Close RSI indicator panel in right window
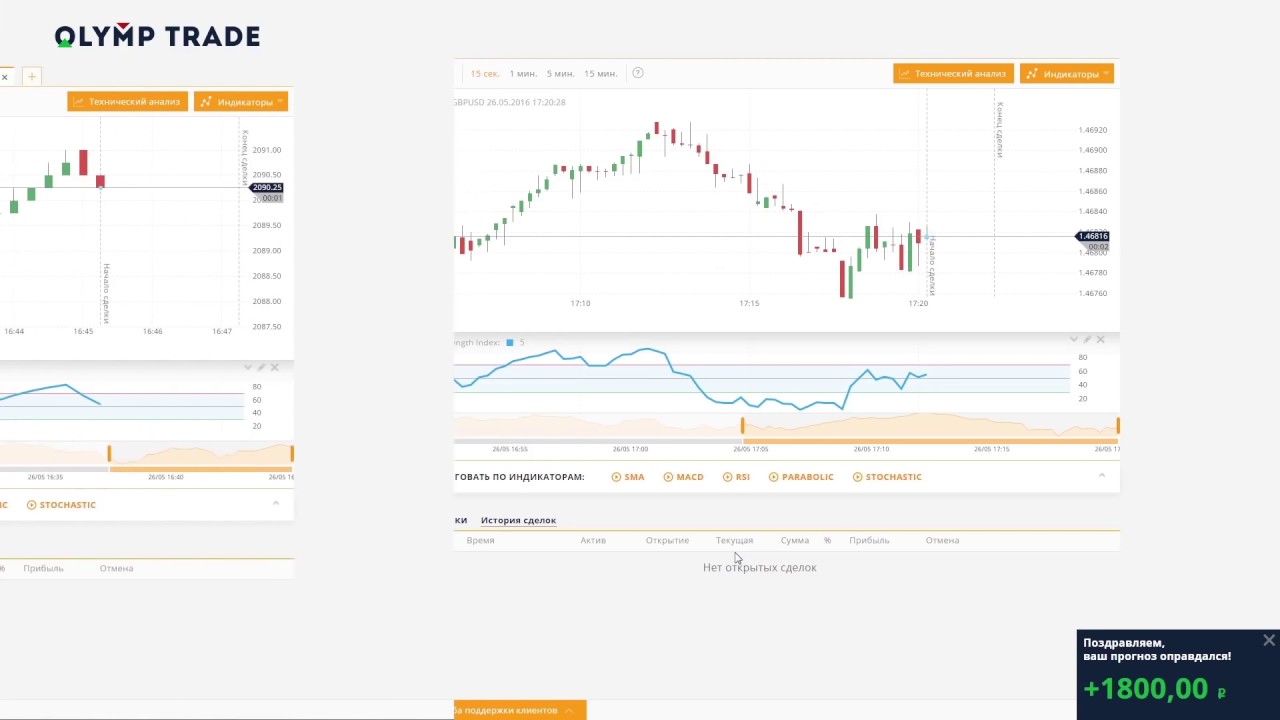The width and height of the screenshot is (1280, 720). point(1101,340)
